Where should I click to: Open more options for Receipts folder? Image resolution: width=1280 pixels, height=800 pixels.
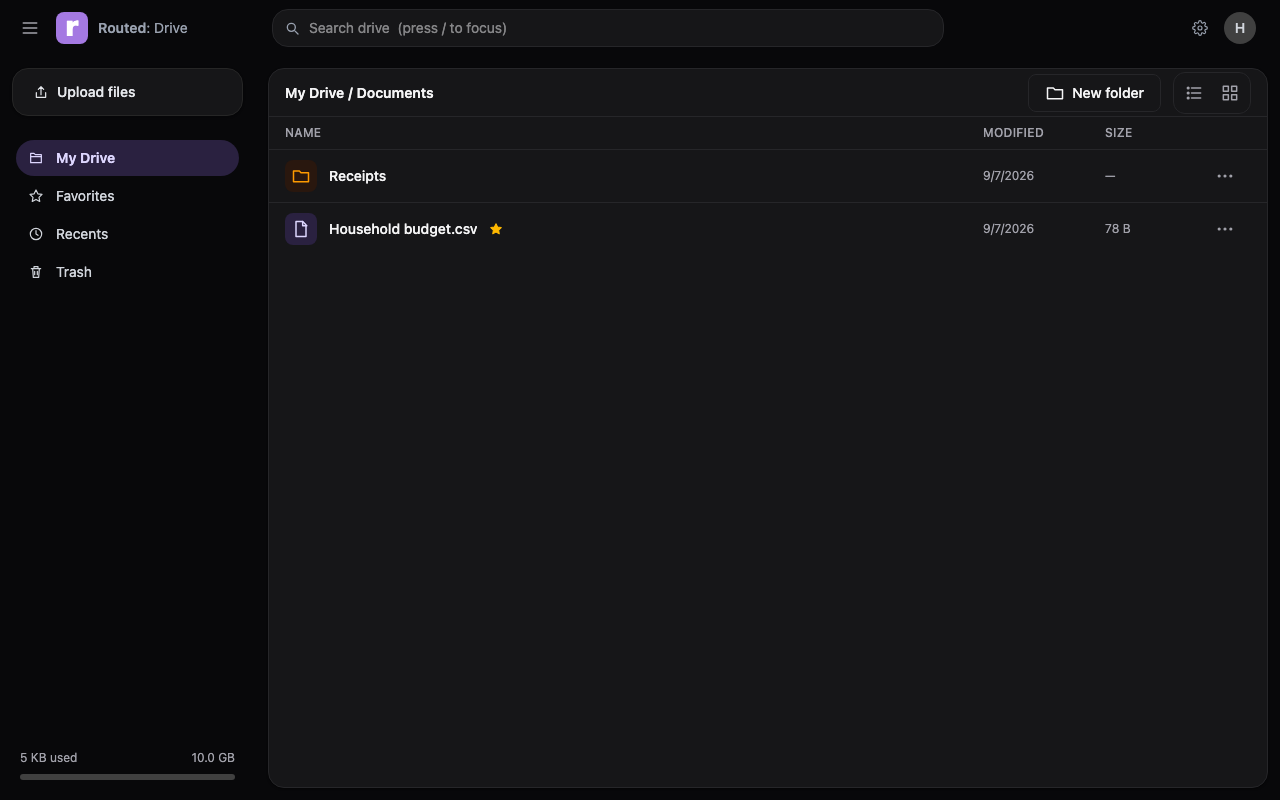point(1225,176)
